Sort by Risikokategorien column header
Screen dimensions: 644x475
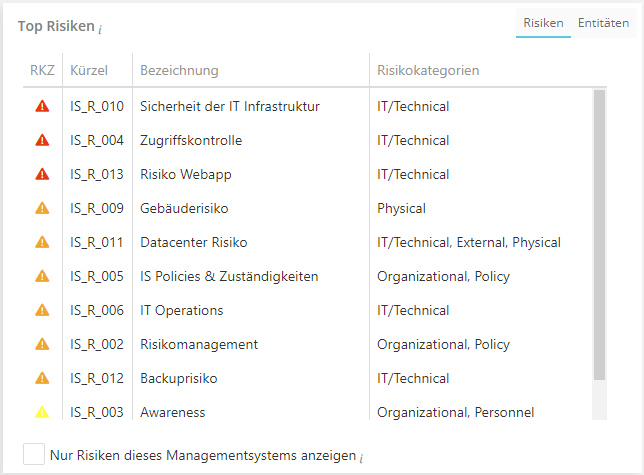(427, 70)
